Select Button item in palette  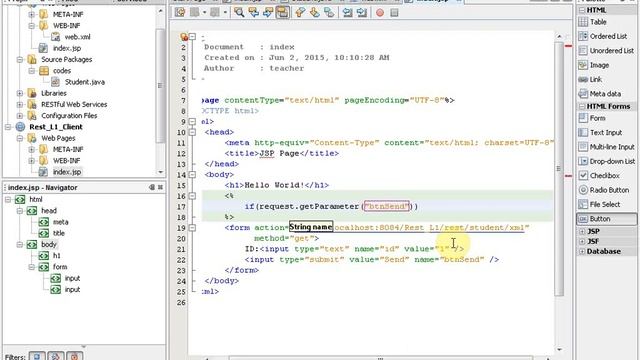click(x=607, y=219)
